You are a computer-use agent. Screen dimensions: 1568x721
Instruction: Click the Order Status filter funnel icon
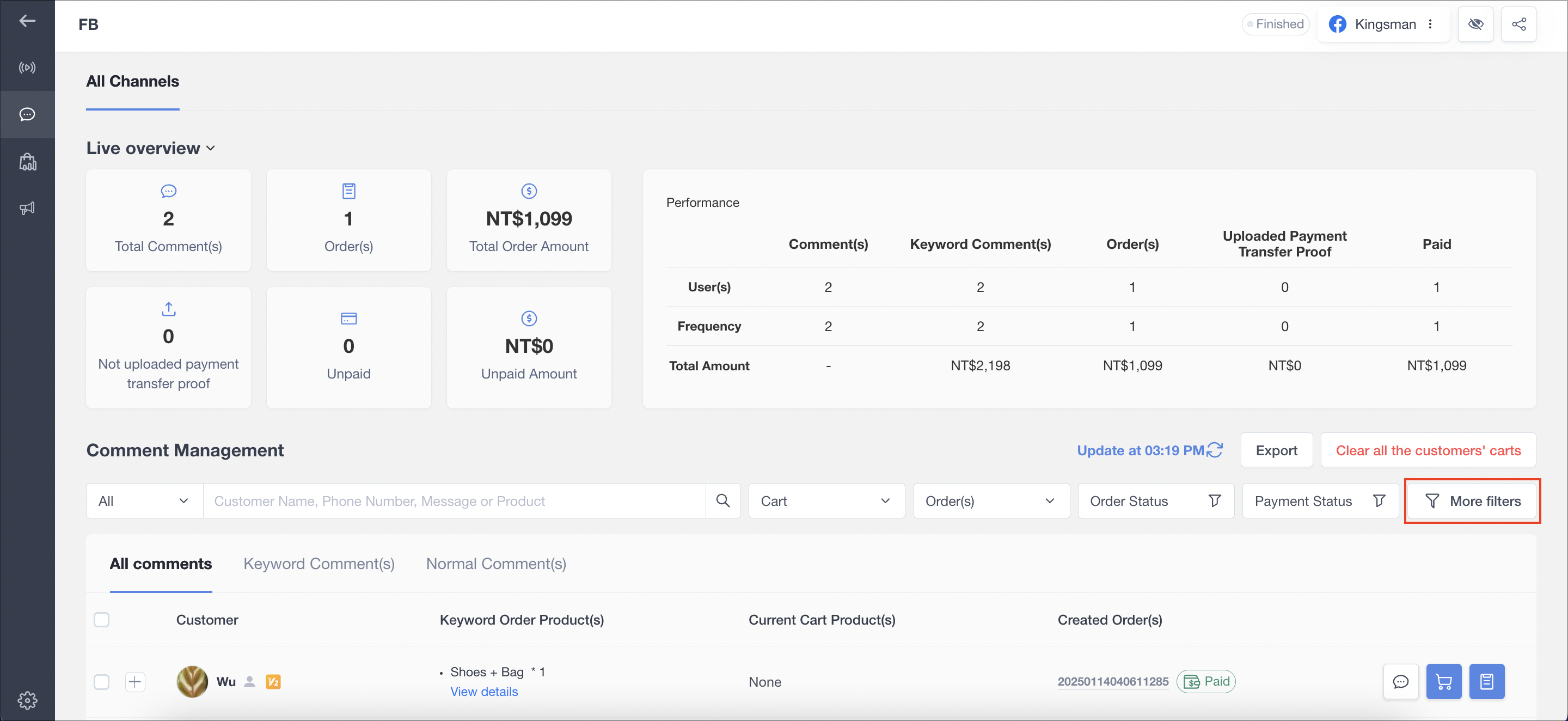(1214, 500)
